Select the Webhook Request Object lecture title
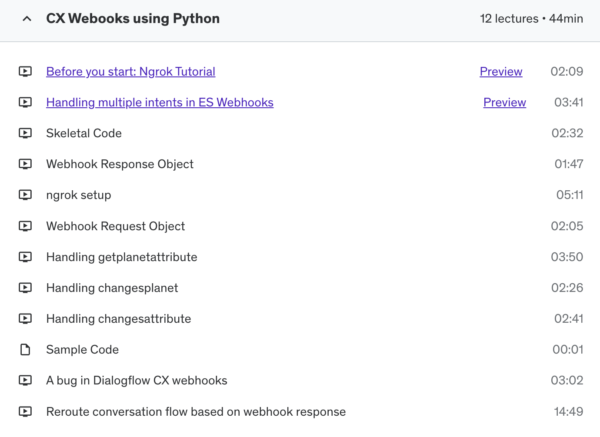This screenshot has height=437, width=600. click(115, 226)
